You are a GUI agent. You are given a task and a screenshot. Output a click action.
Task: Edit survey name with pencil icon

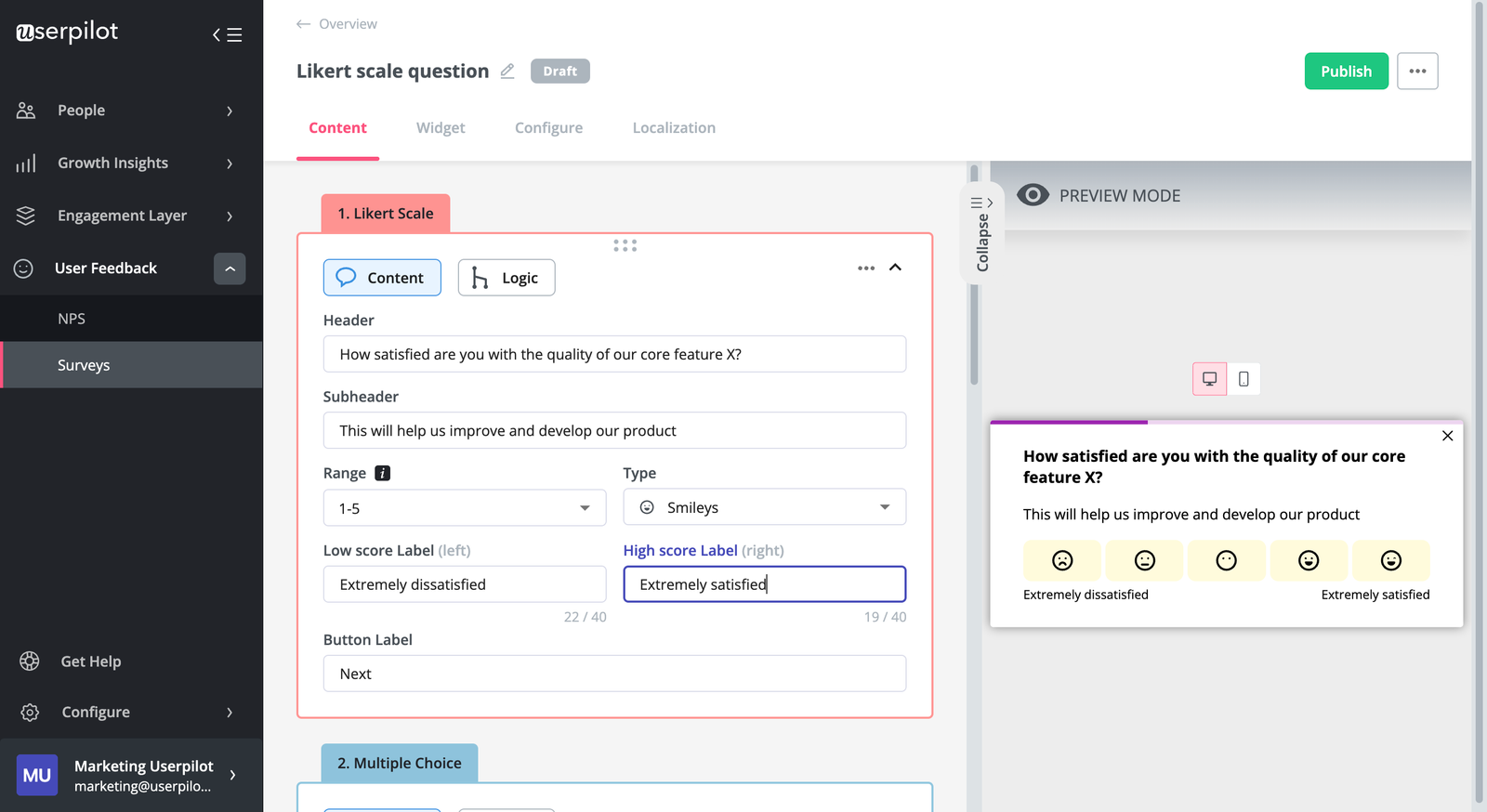(x=507, y=72)
